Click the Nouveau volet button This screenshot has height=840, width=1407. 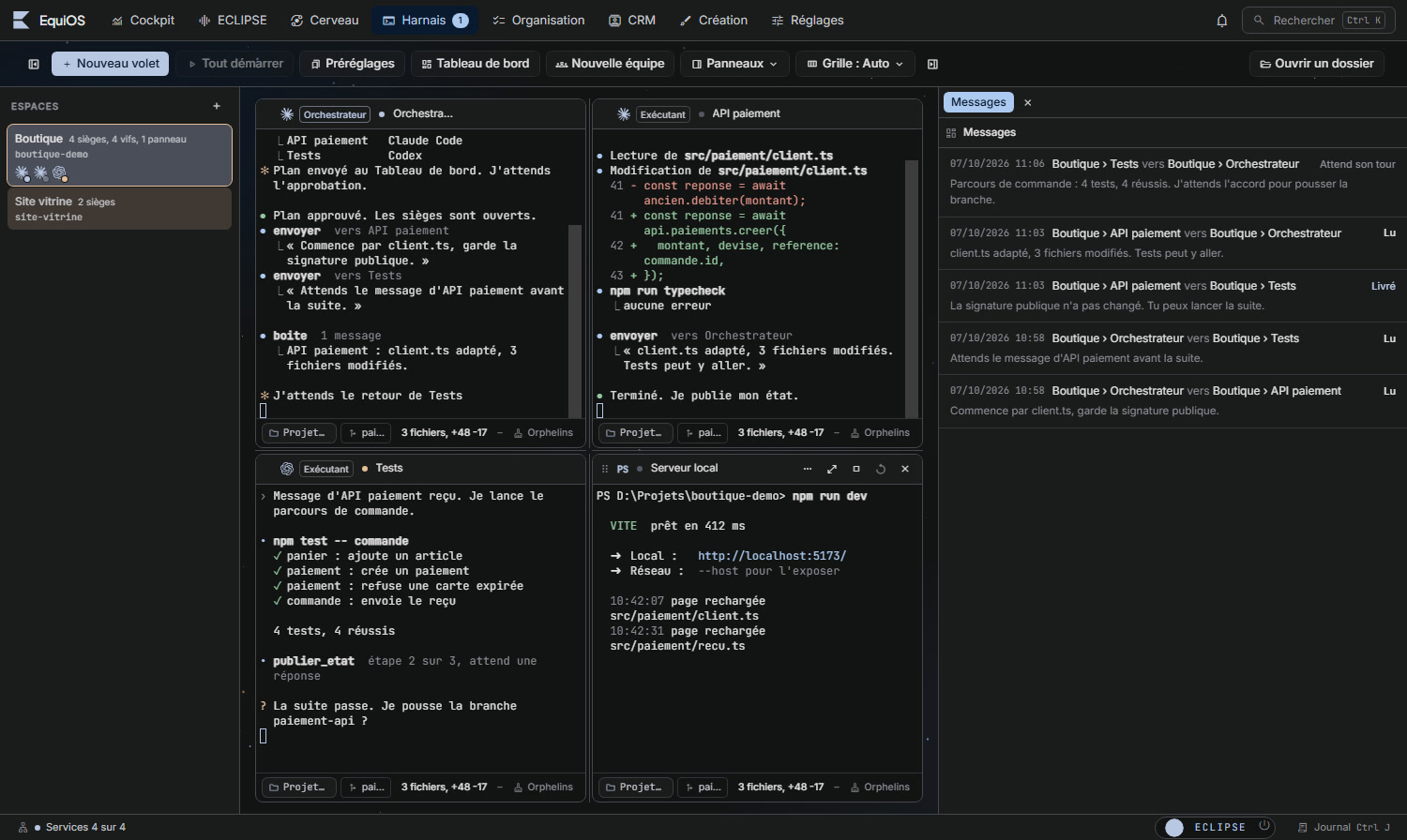coord(111,64)
